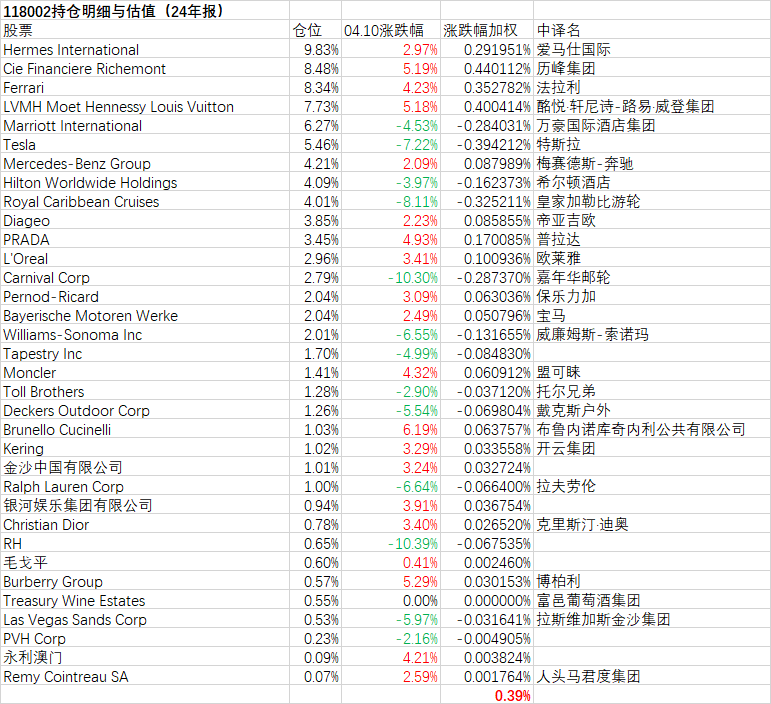The height and width of the screenshot is (704, 771).
Task: Click the 皇家加勒比游轮 translation cell
Action: pos(652,201)
